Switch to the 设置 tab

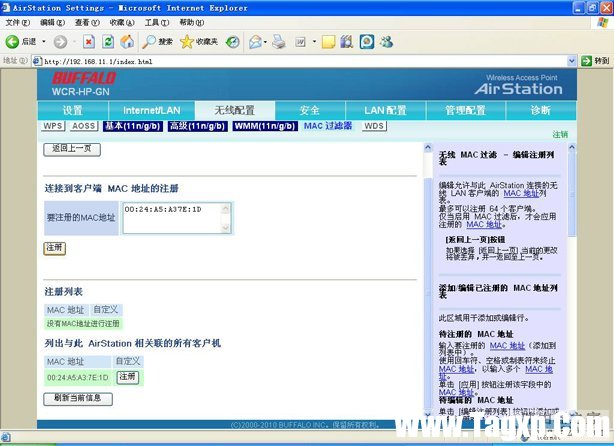coord(73,110)
